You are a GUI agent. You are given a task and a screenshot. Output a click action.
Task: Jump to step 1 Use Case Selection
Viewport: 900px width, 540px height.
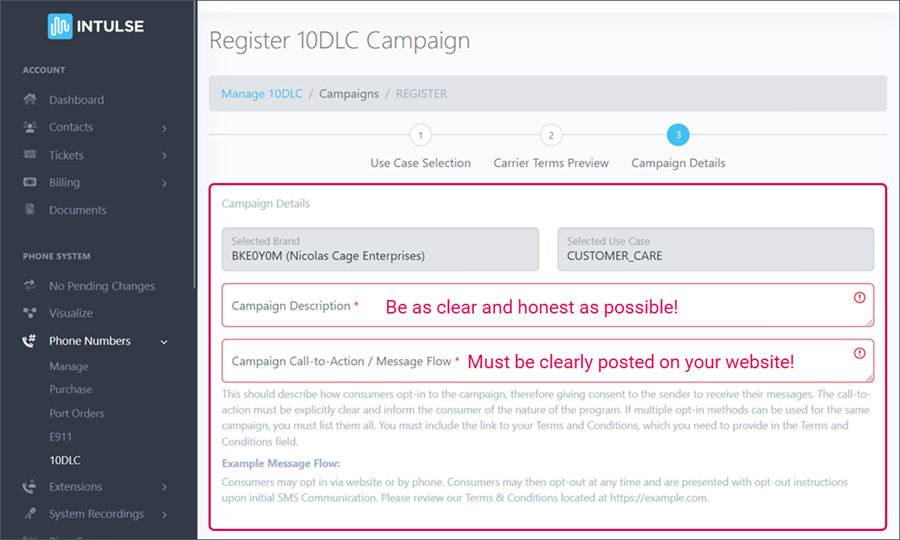421,135
